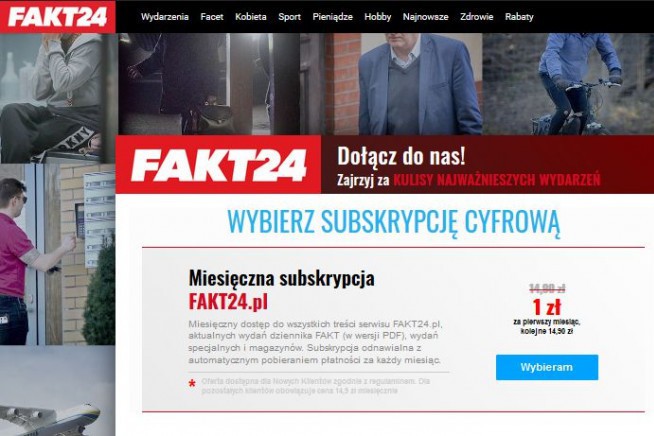The image size is (654, 436).
Task: Click the Dołącz do nas banner text
Action: (x=401, y=156)
